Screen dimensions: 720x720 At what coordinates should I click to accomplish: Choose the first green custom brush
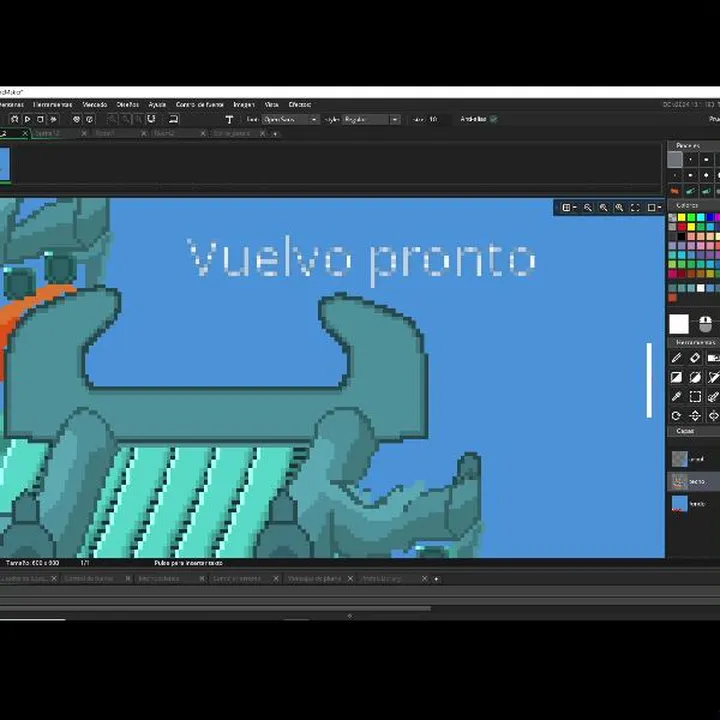691,191
